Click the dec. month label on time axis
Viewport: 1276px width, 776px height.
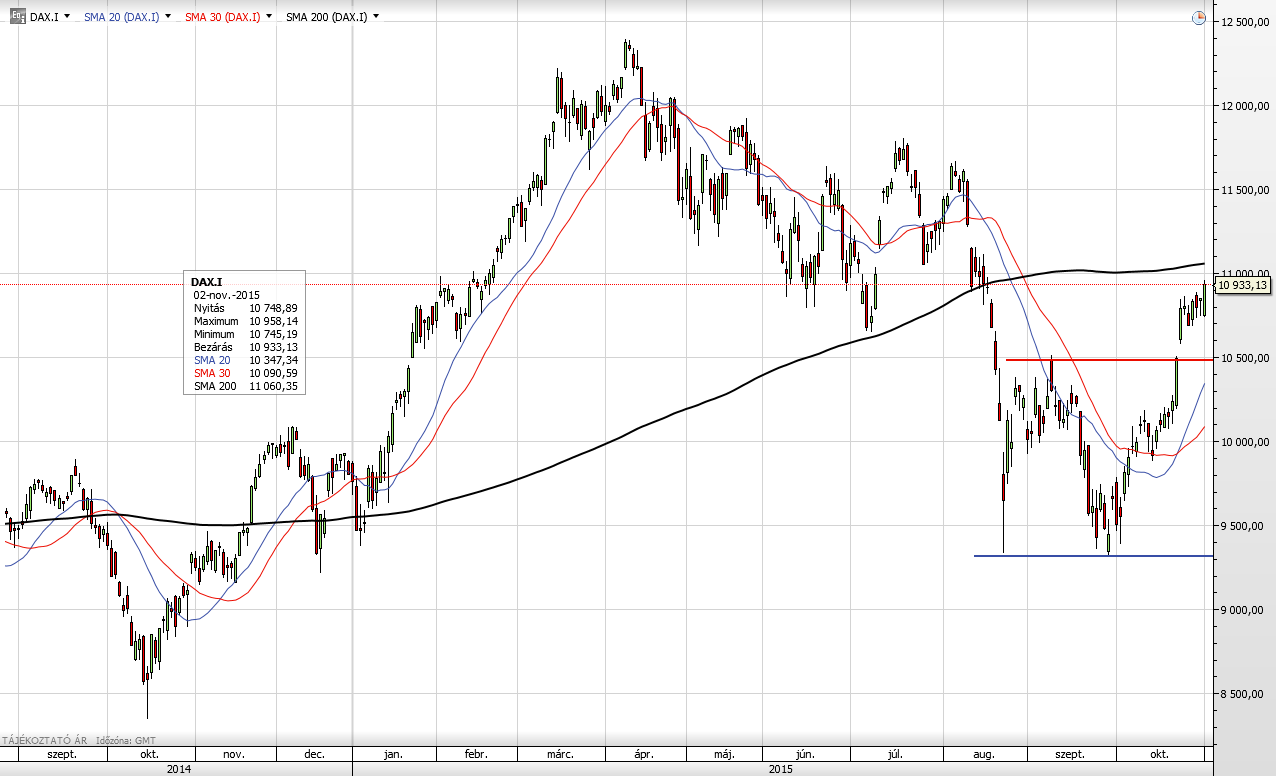tap(313, 755)
